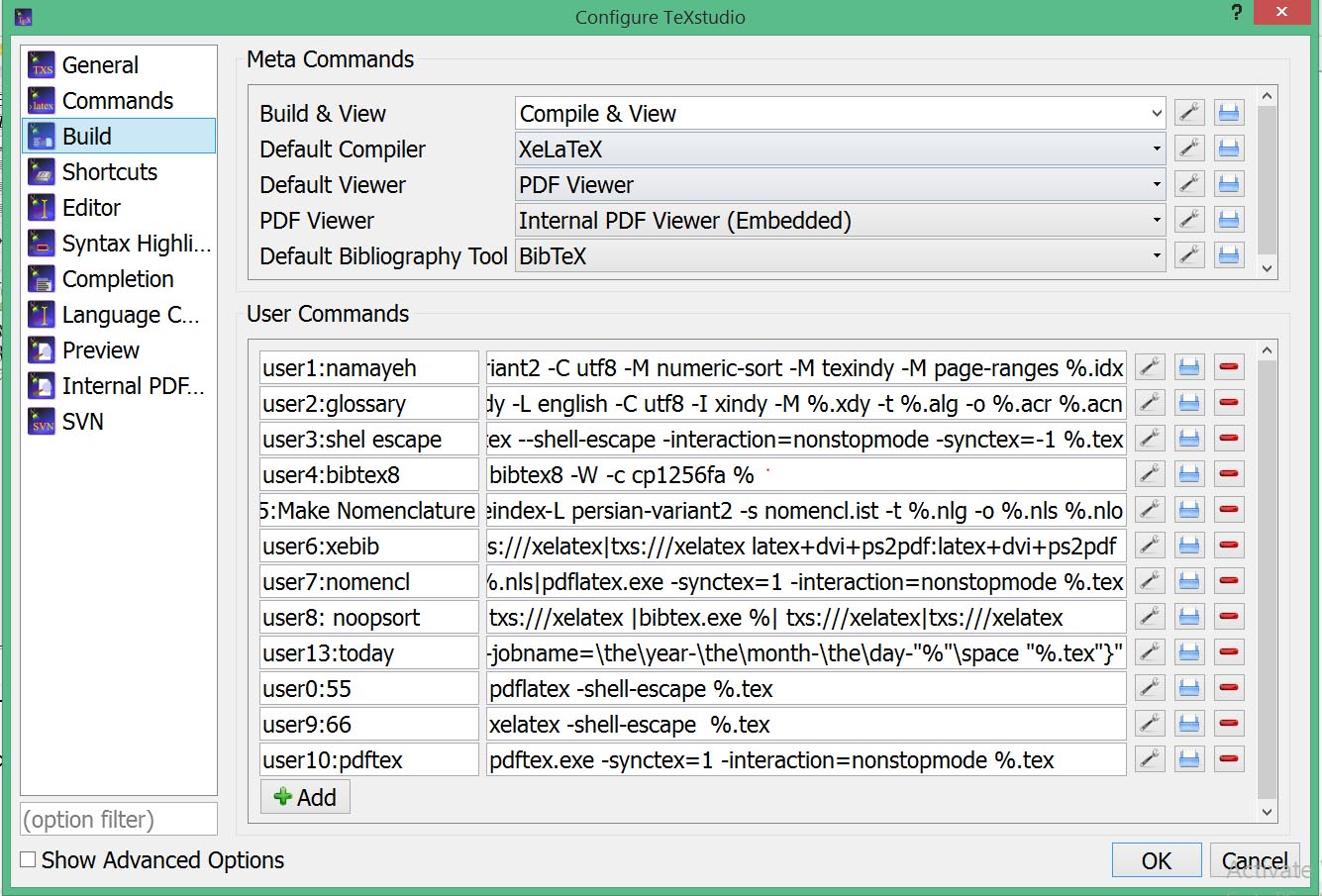Open the Commands settings page

click(x=119, y=101)
